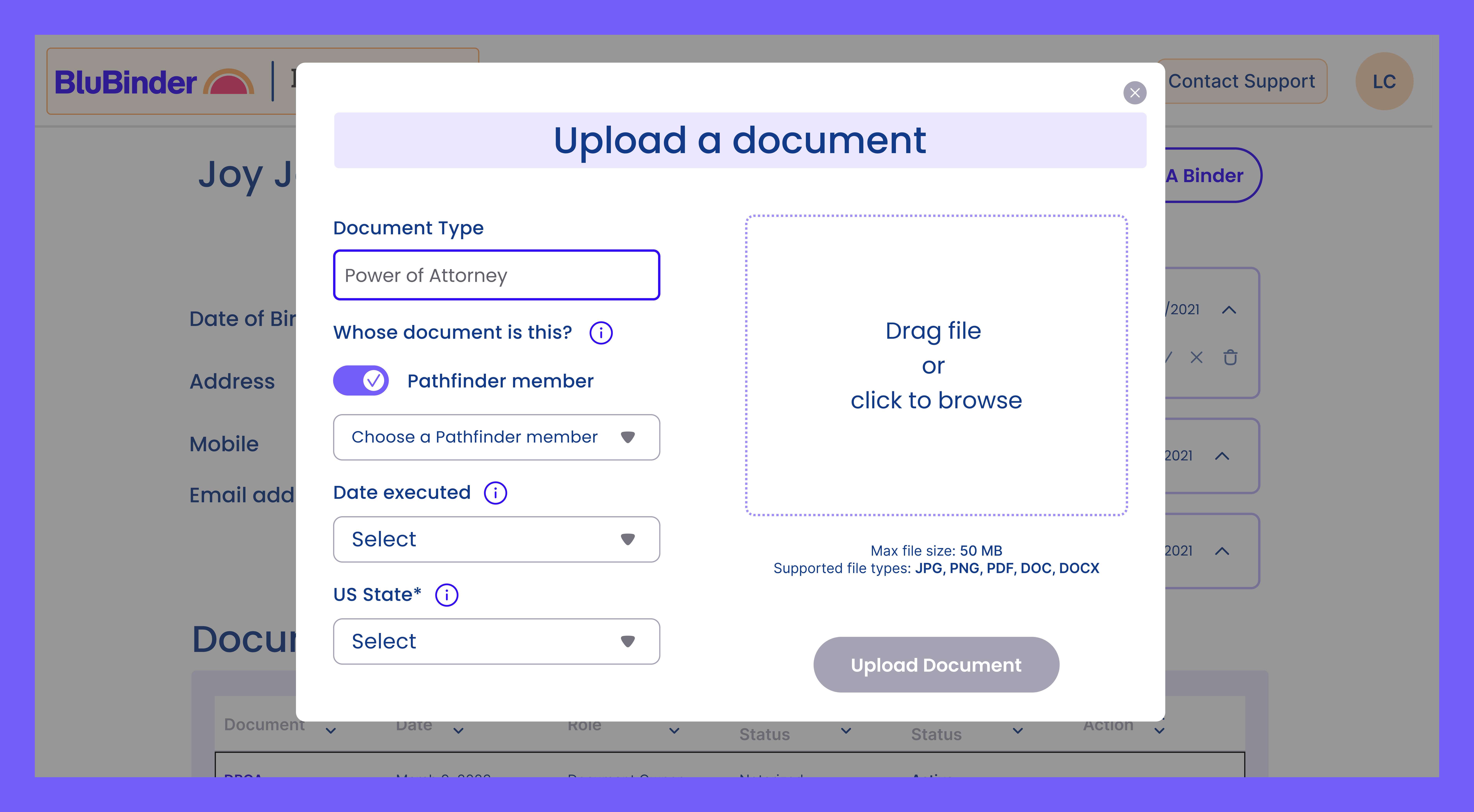The width and height of the screenshot is (1474, 812).
Task: Sort by Document column chevron
Action: pos(331,731)
